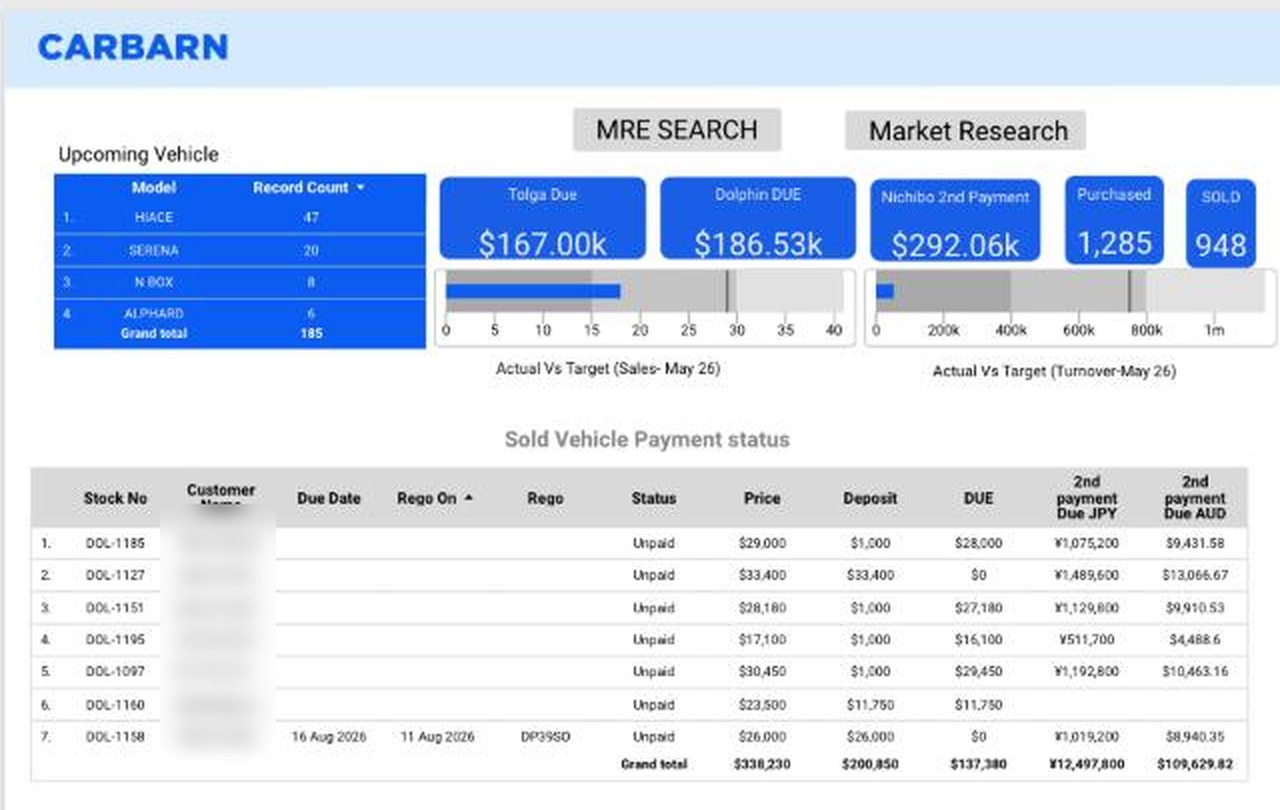Click the blue Turnover actual progress bar
The image size is (1280, 810).
(885, 292)
